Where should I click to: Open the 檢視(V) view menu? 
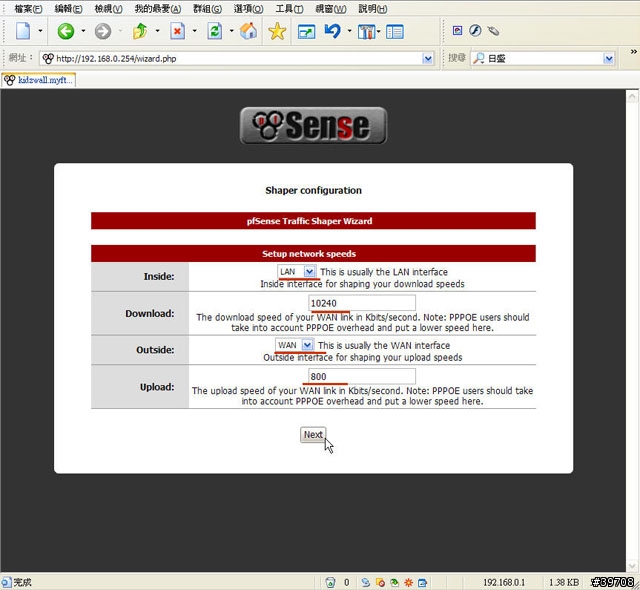(109, 9)
